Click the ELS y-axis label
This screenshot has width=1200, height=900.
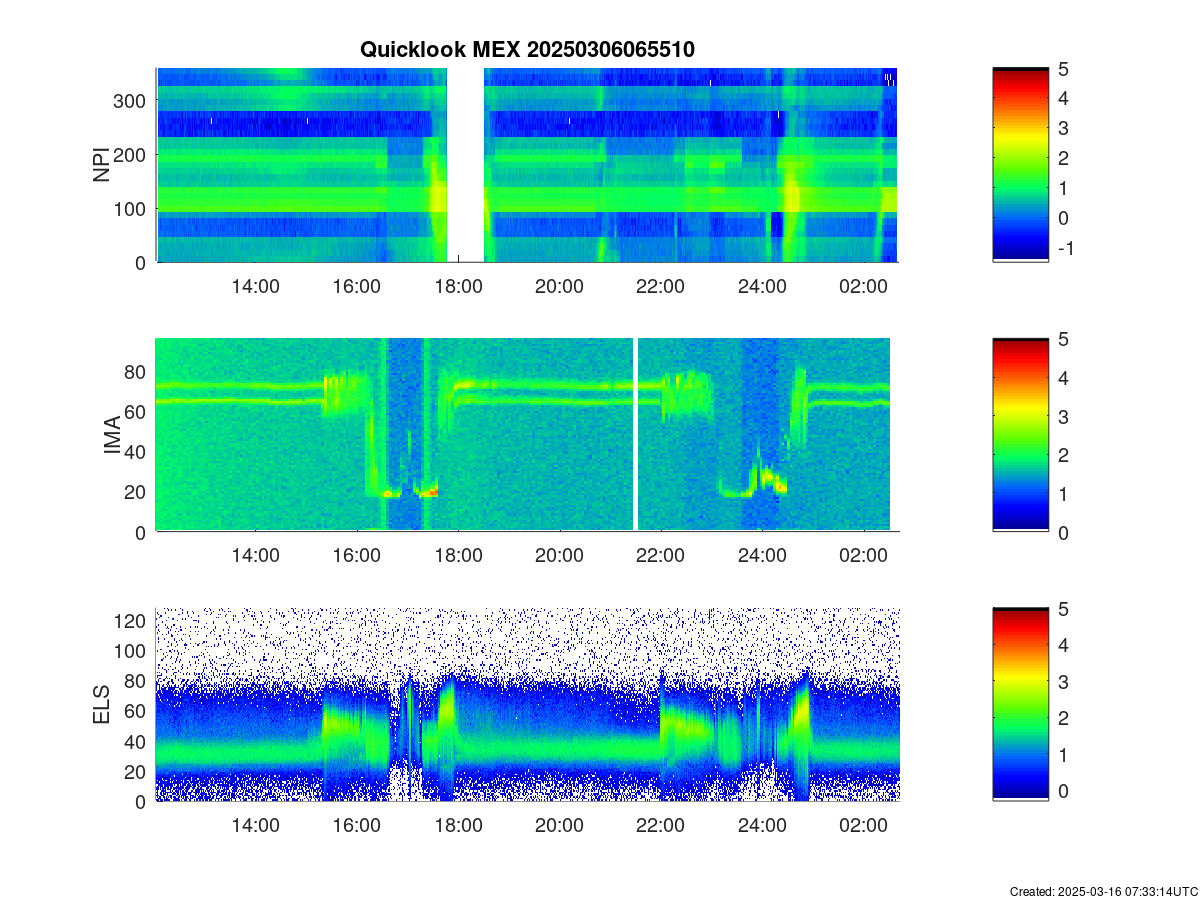click(x=102, y=705)
